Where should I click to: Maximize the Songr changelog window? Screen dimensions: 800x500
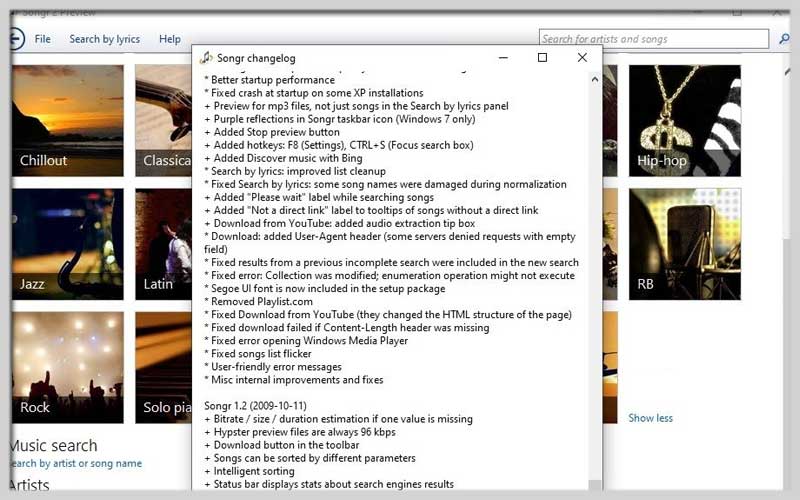[542, 58]
